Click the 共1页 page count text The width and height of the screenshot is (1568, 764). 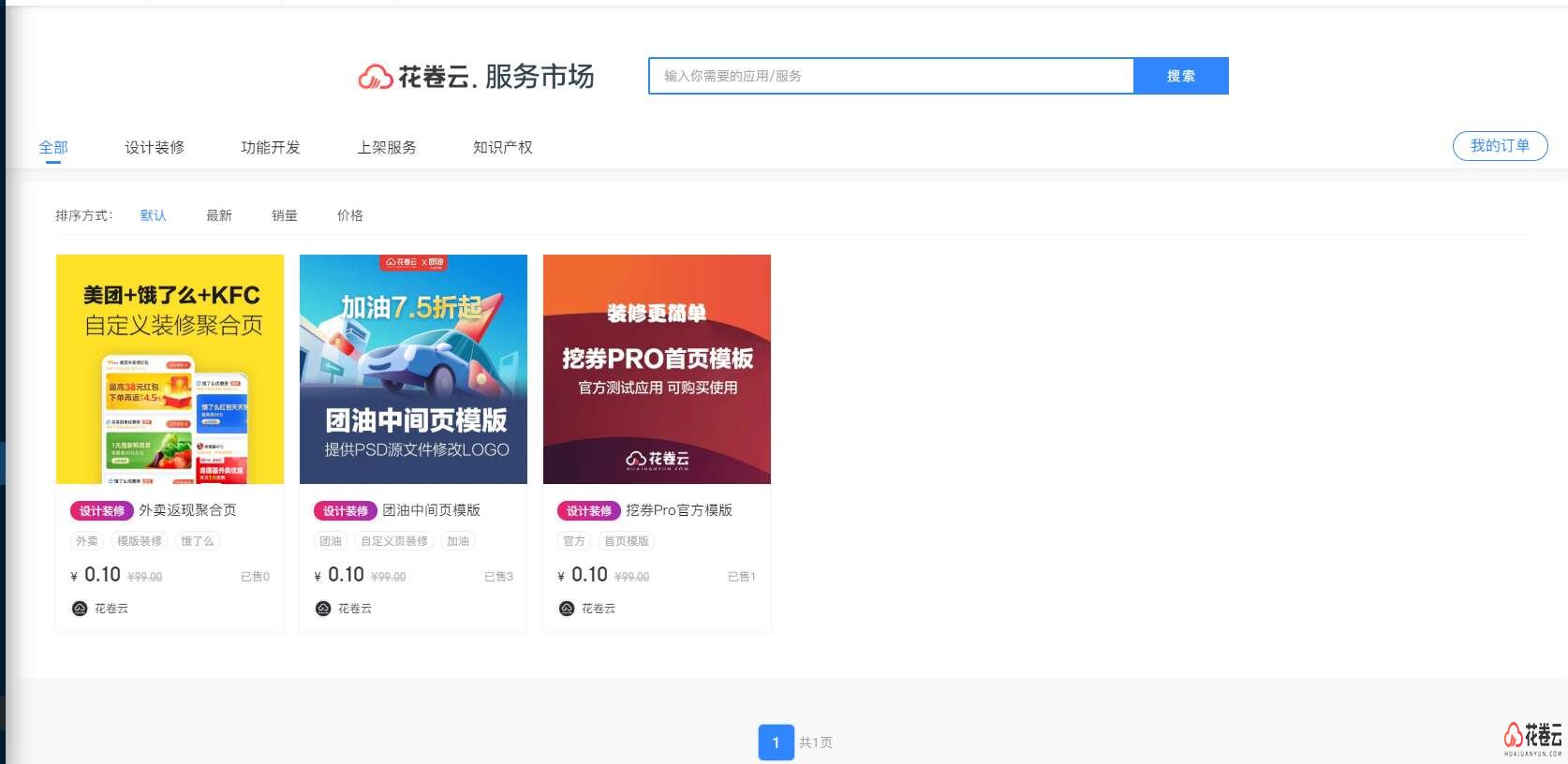816,742
